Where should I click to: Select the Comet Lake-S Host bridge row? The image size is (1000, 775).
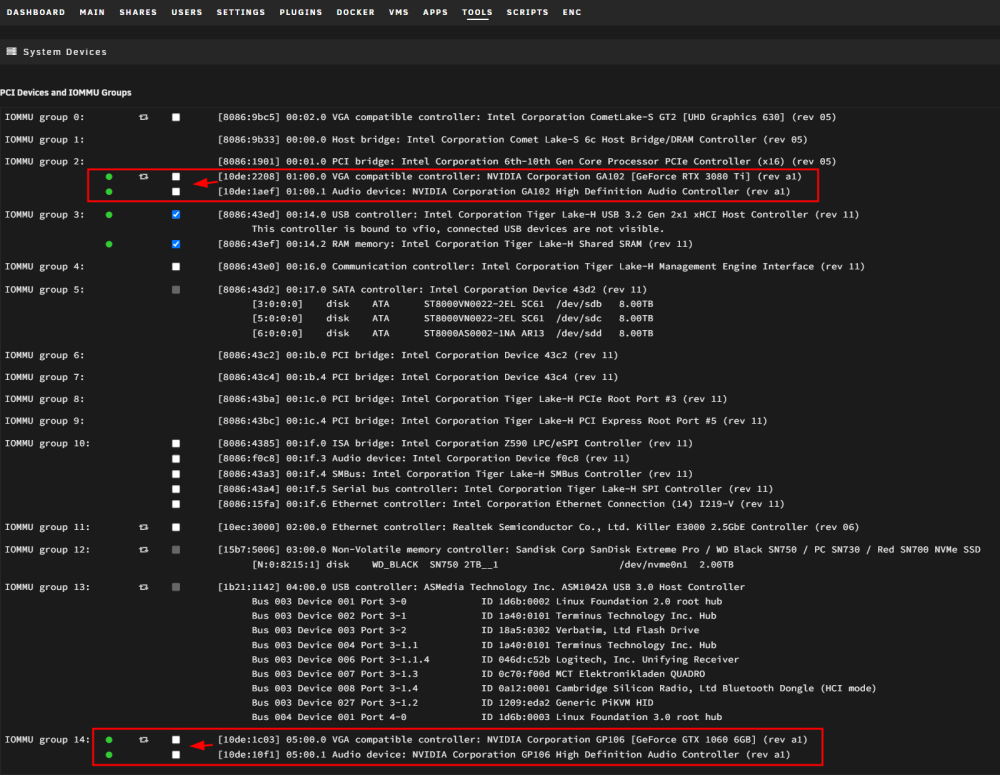pyautogui.click(x=512, y=140)
